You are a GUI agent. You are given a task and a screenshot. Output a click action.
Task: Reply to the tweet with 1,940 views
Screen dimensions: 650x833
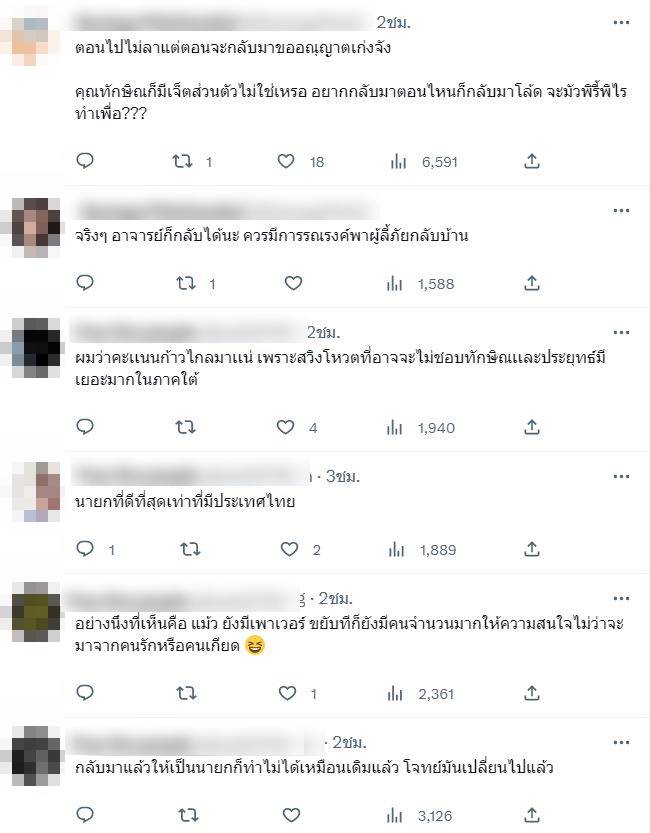pyautogui.click(x=85, y=427)
